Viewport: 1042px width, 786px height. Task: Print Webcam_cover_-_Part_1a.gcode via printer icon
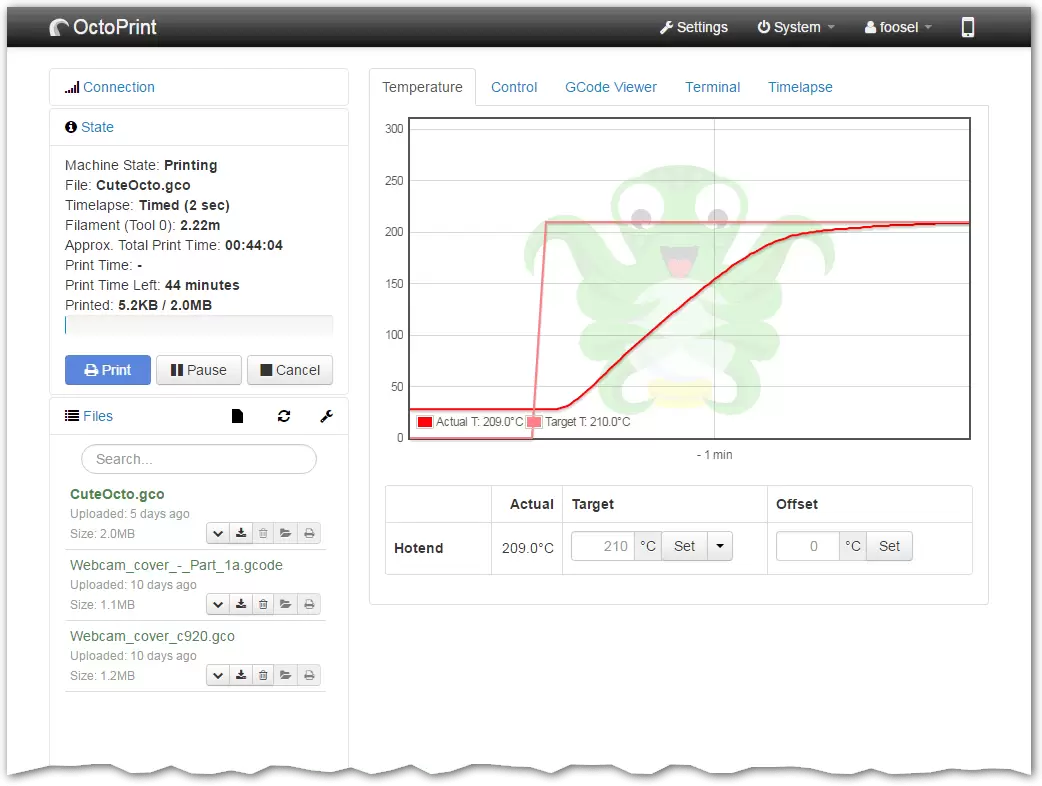coord(309,604)
